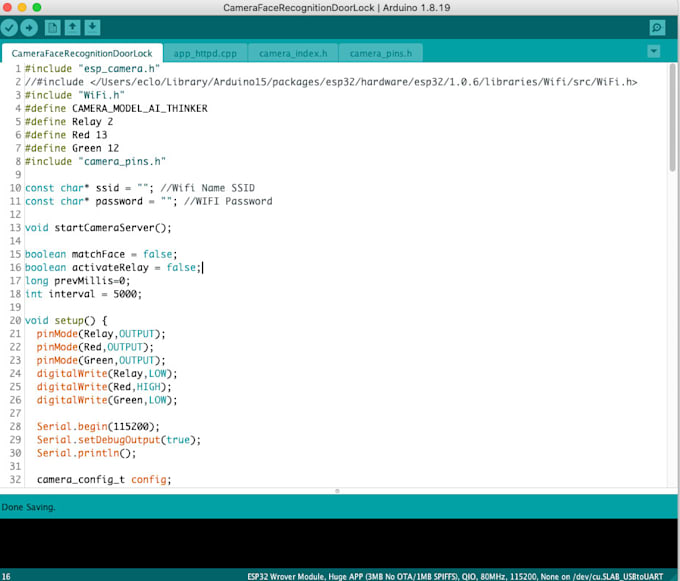Image resolution: width=680 pixels, height=581 pixels.
Task: Maximize the window with green button
Action: coord(37,7)
